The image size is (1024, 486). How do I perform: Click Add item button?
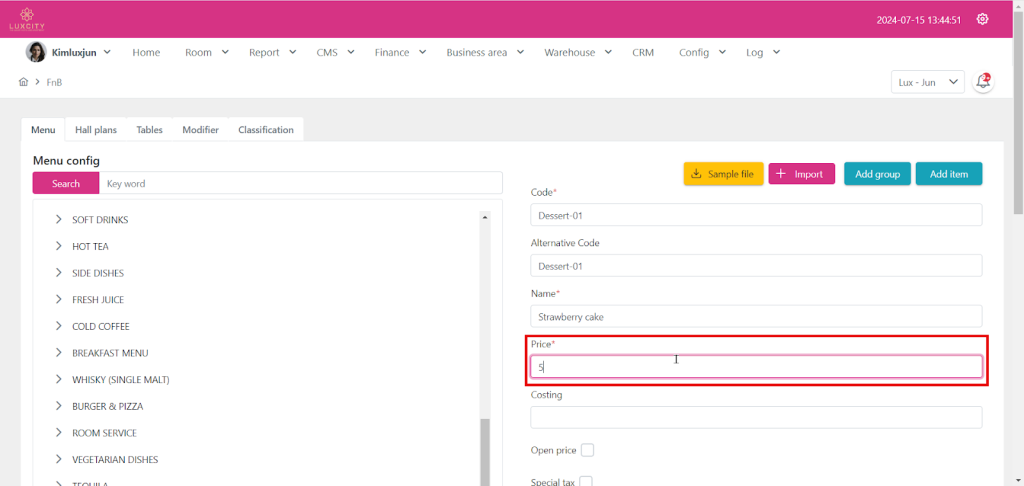coord(948,174)
